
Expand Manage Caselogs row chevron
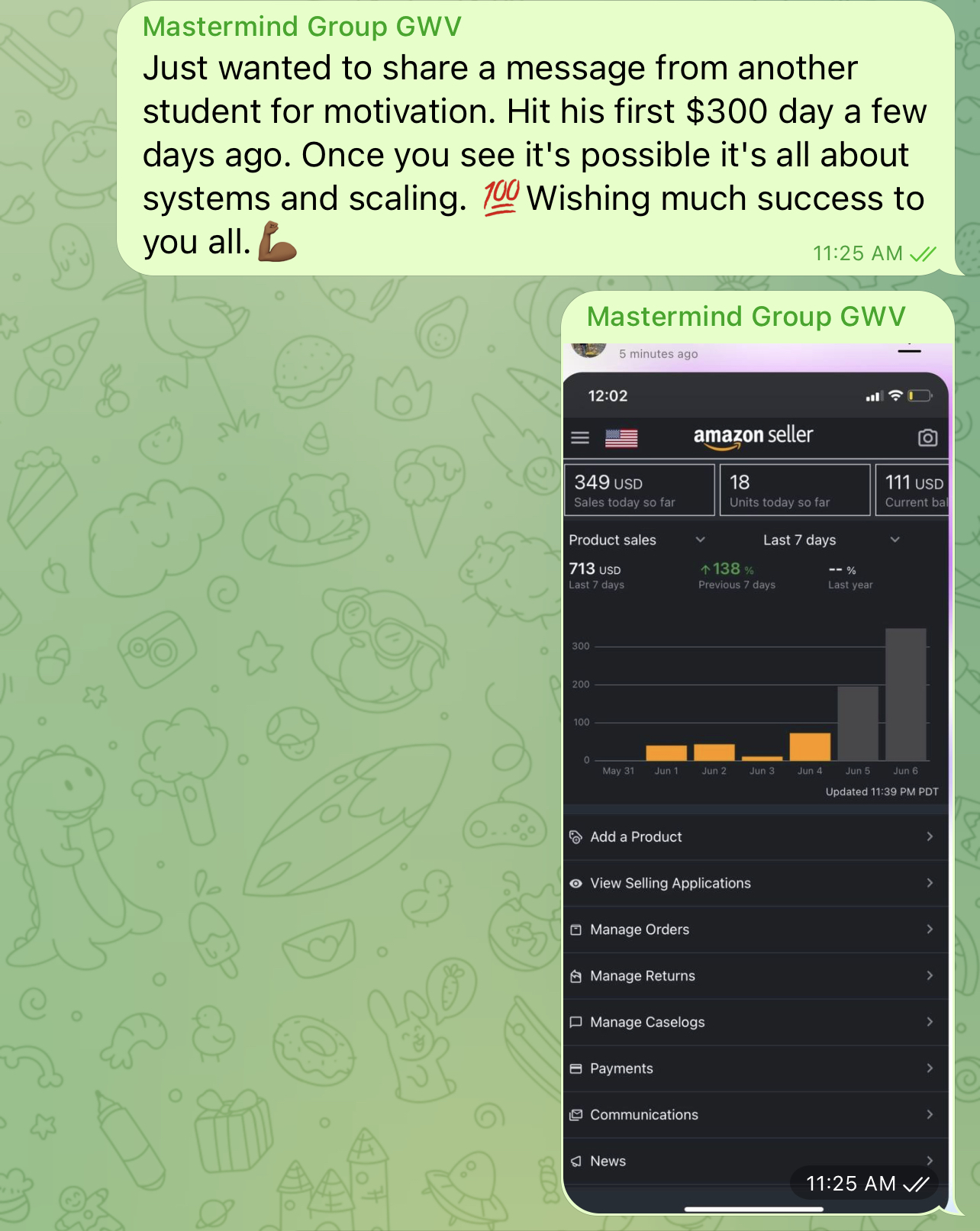pyautogui.click(x=930, y=1022)
